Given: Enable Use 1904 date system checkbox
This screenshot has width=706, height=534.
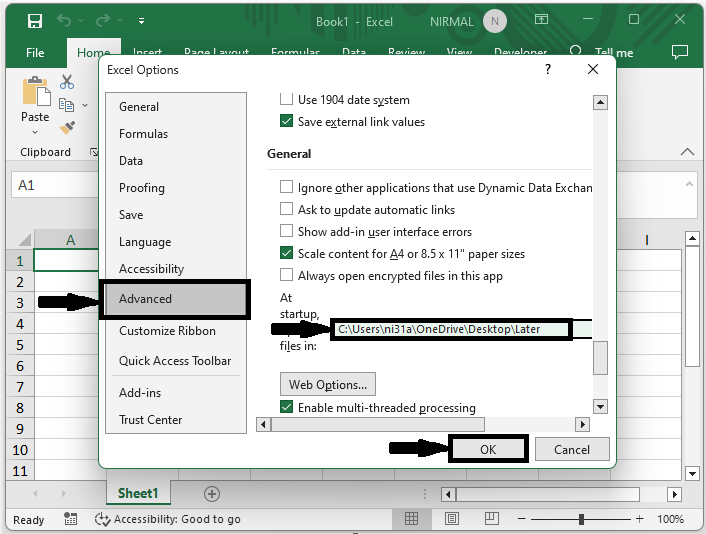Looking at the screenshot, I should 287,100.
